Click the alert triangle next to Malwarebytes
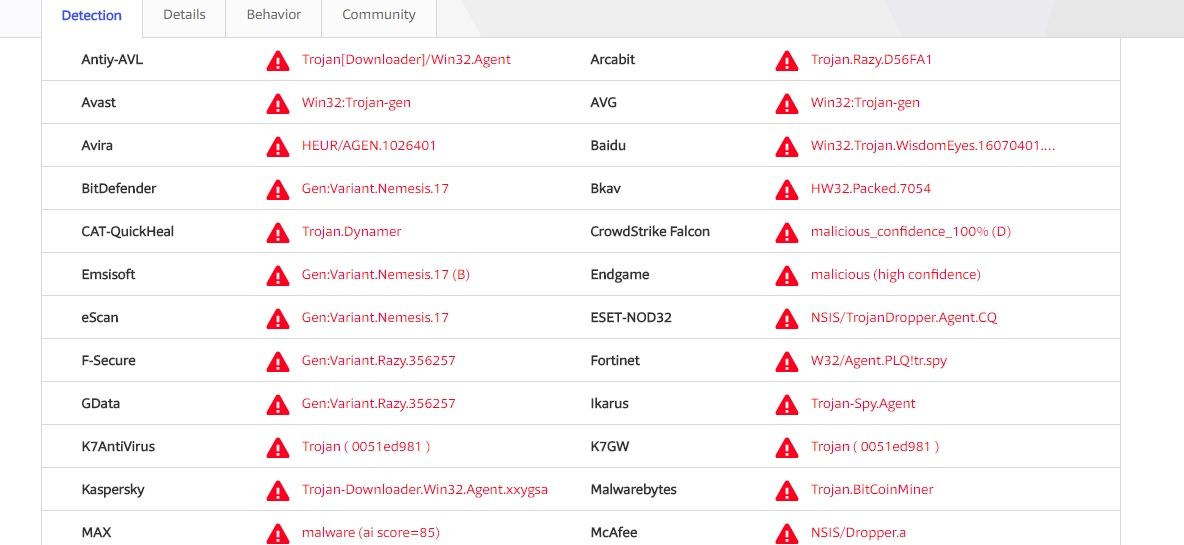The width and height of the screenshot is (1184, 545). [x=787, y=491]
